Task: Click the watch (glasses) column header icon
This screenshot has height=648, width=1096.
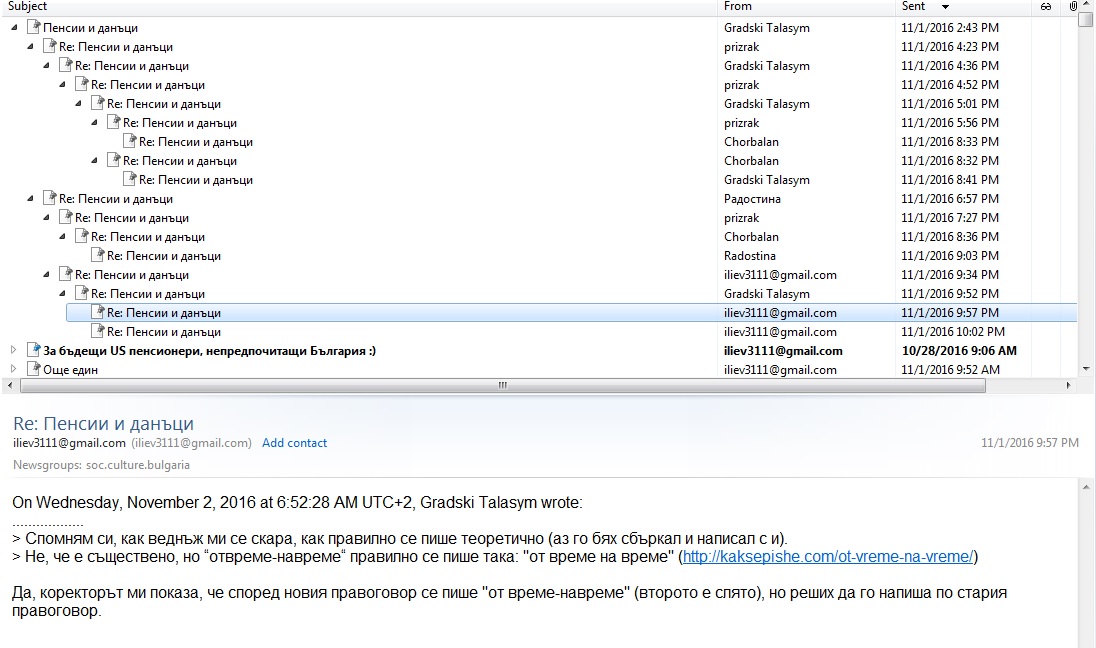Action: (x=1046, y=6)
